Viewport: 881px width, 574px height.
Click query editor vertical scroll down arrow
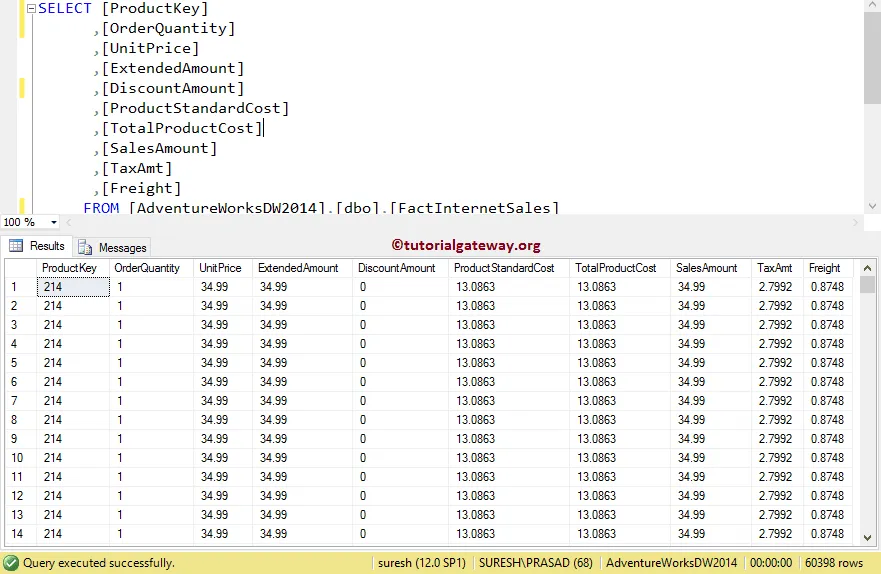(x=872, y=206)
